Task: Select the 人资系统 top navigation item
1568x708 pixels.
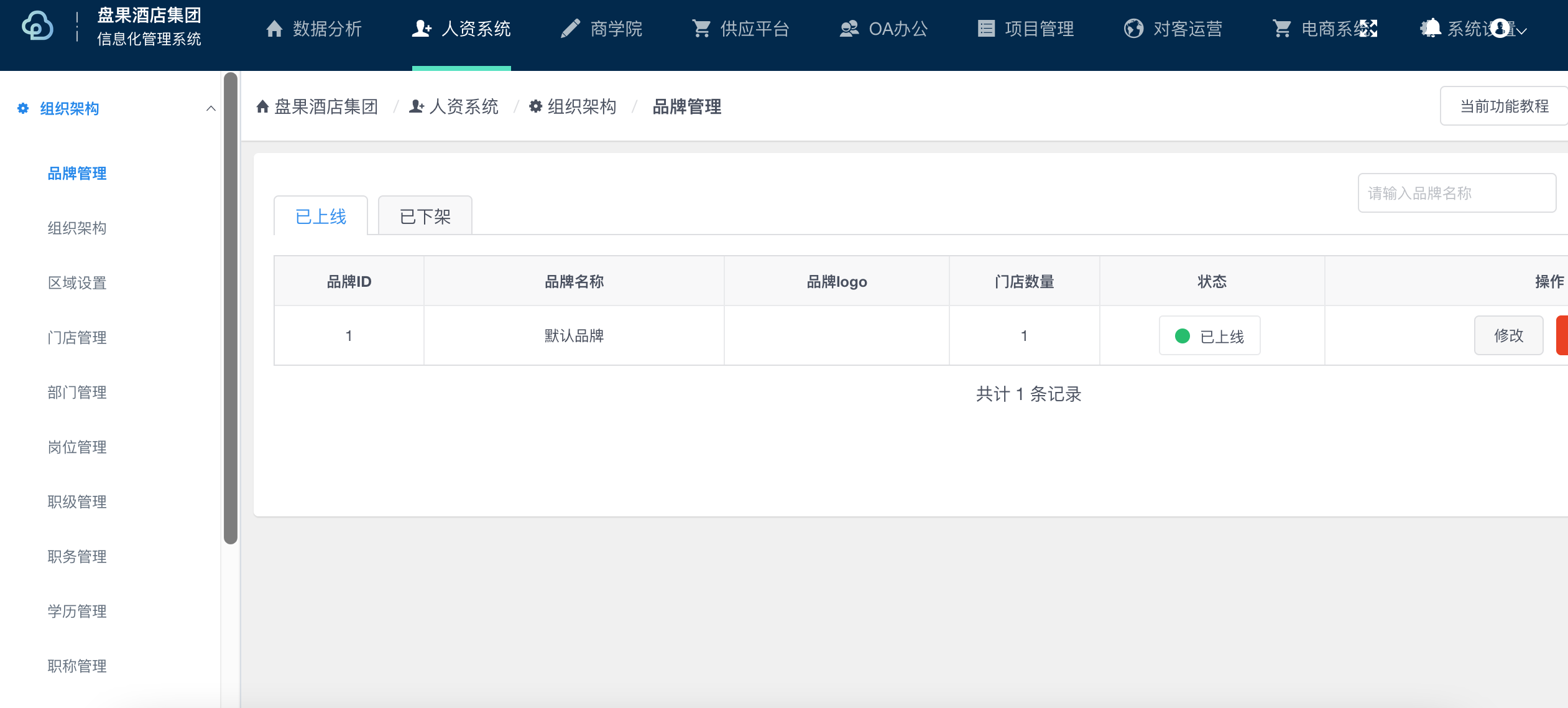Action: tap(461, 29)
